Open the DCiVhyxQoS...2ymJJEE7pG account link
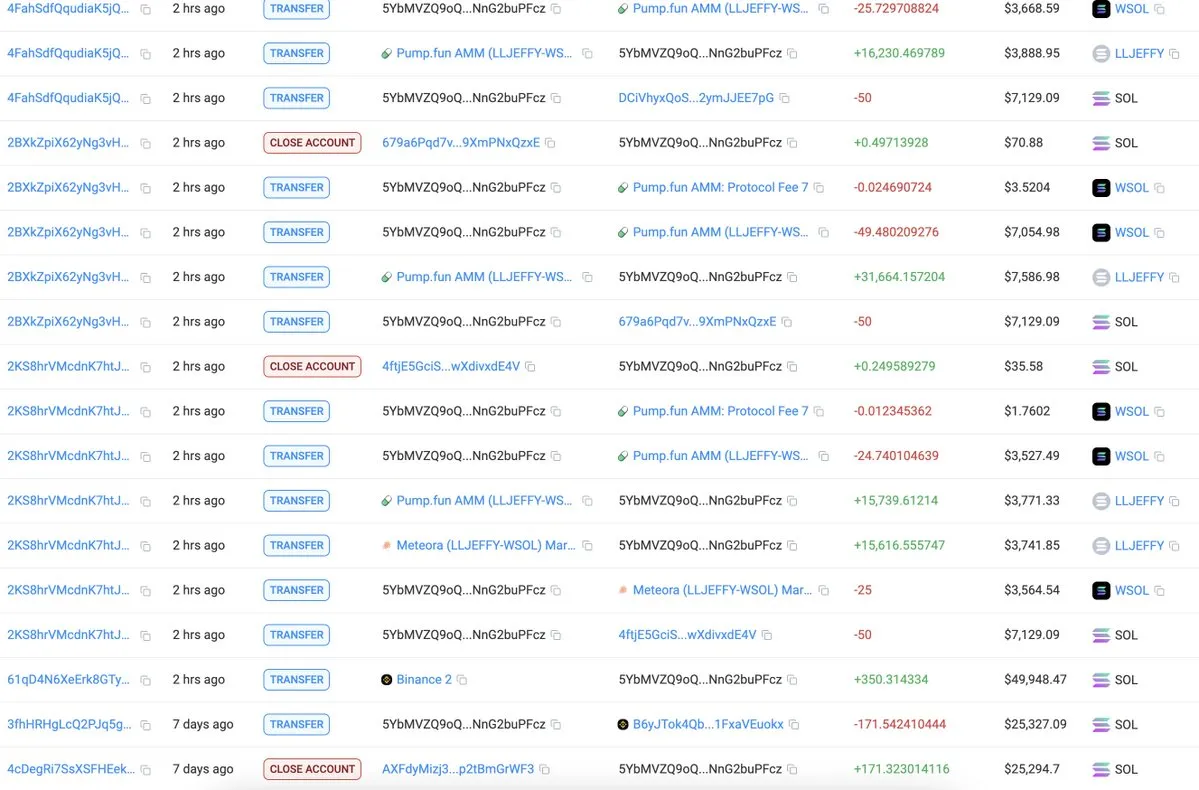This screenshot has width=1199, height=790. click(x=696, y=98)
